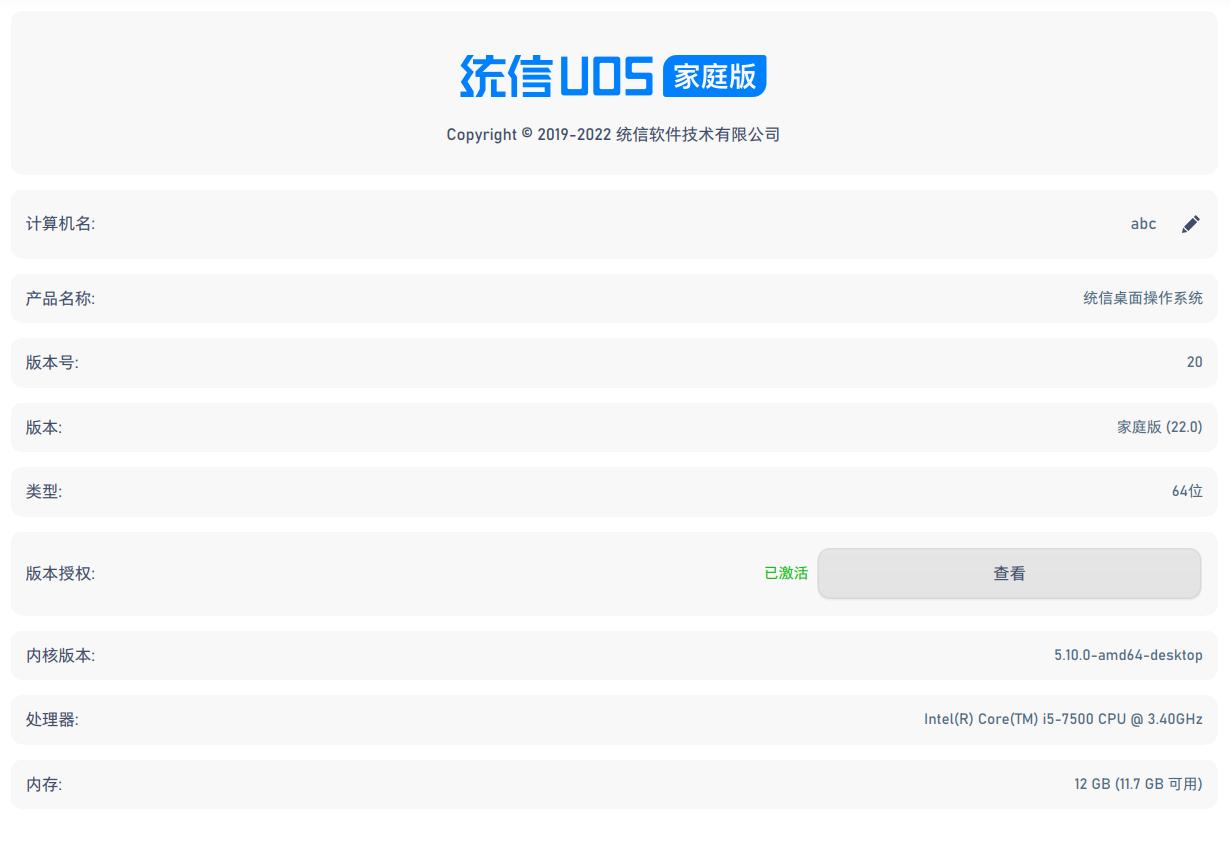The height and width of the screenshot is (855, 1231).
Task: Click the 统信UOS logo
Action: (x=613, y=76)
